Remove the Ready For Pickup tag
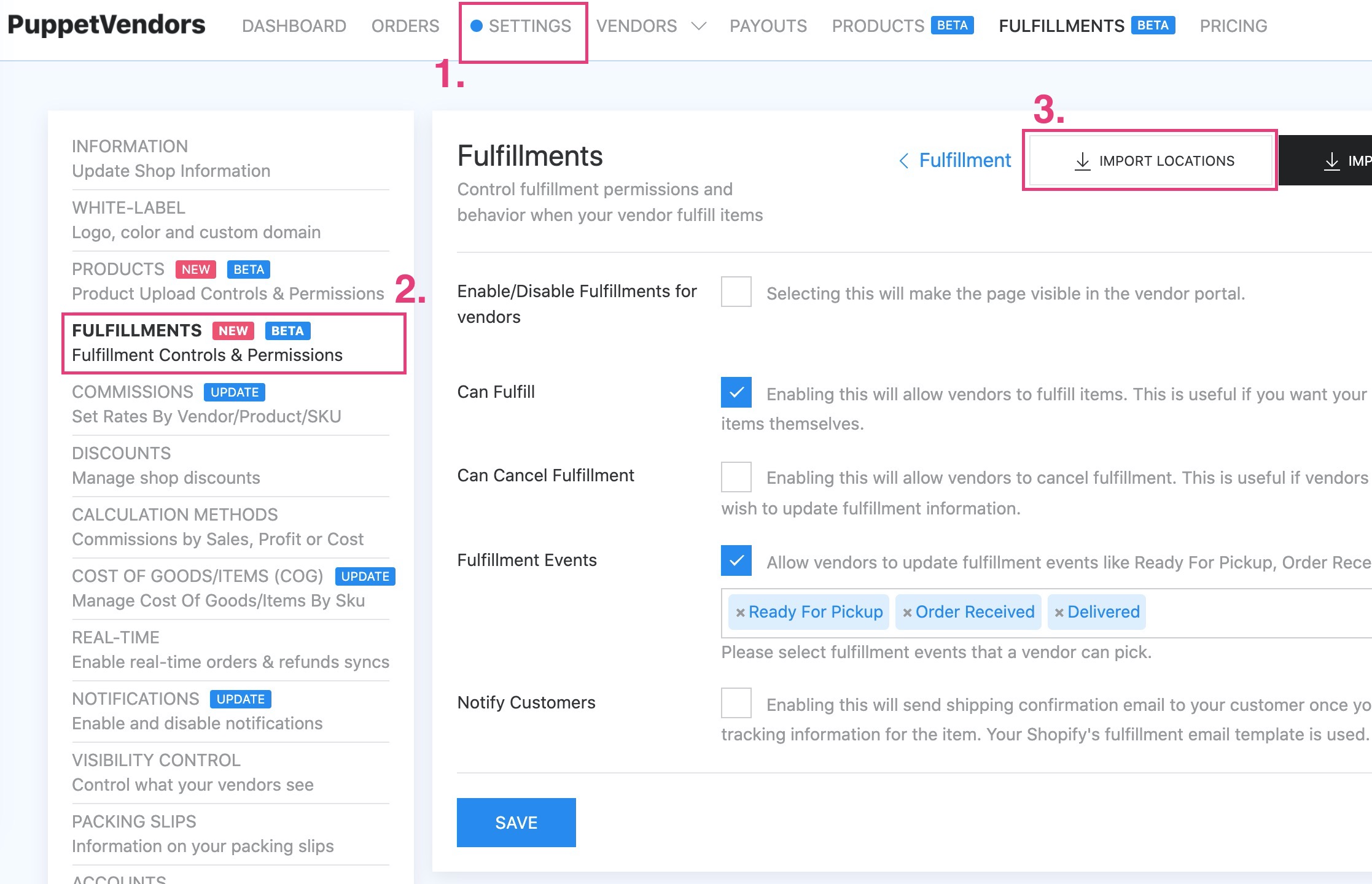1372x884 pixels. (740, 613)
